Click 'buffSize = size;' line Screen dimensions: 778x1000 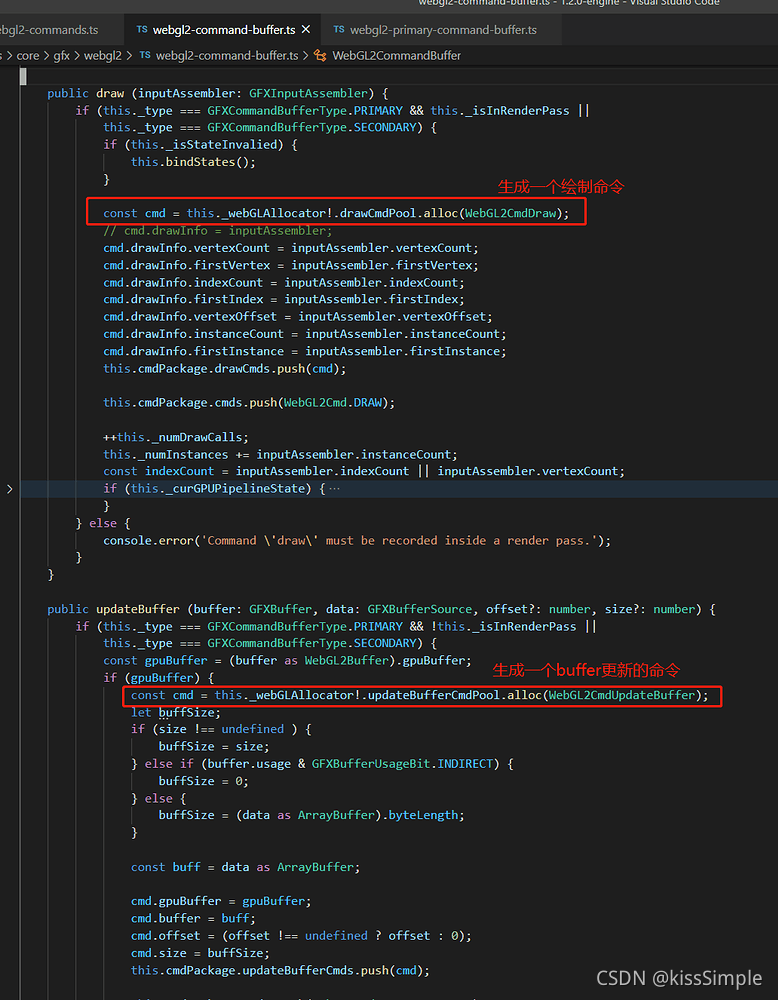[x=214, y=747]
